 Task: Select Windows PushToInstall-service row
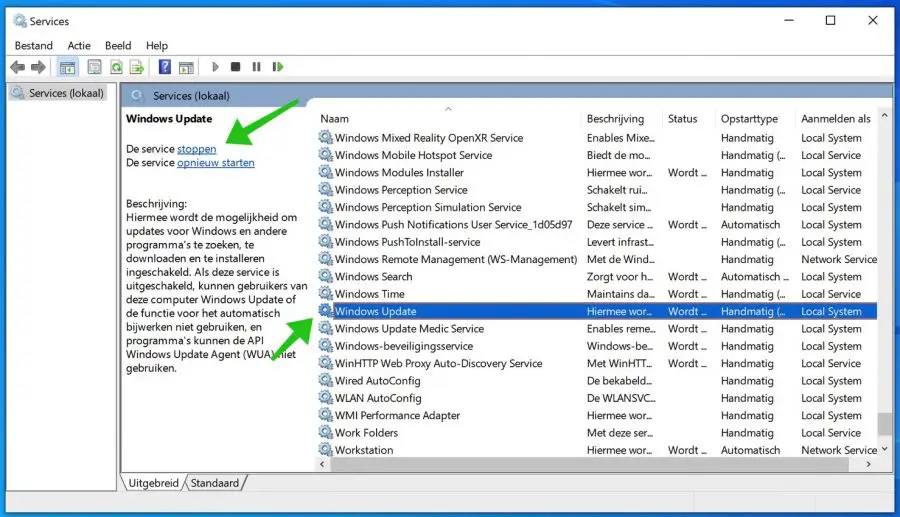tap(597, 242)
